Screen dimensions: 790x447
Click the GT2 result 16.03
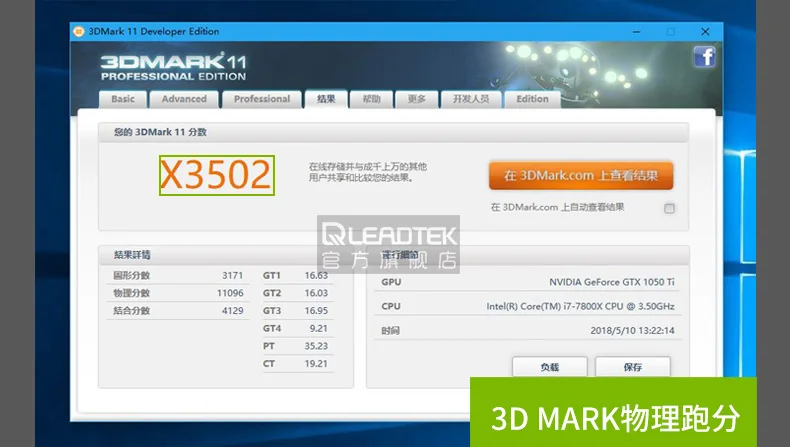click(316, 293)
